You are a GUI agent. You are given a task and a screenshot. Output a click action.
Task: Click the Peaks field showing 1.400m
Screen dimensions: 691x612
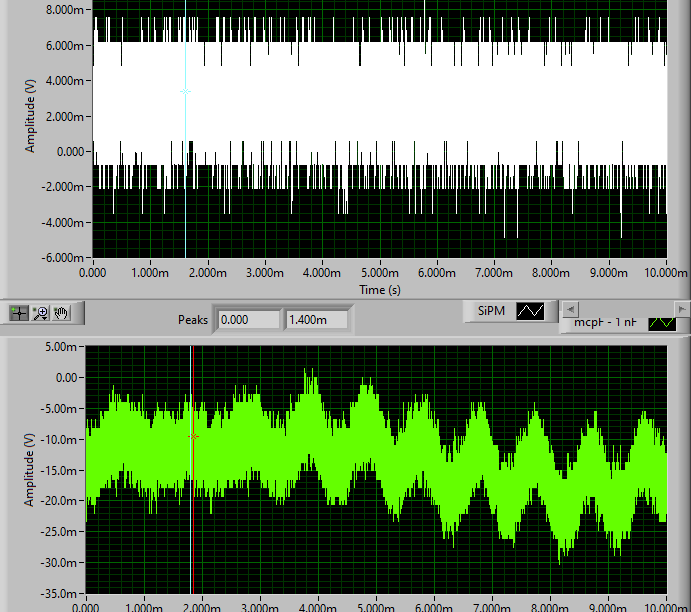click(316, 320)
